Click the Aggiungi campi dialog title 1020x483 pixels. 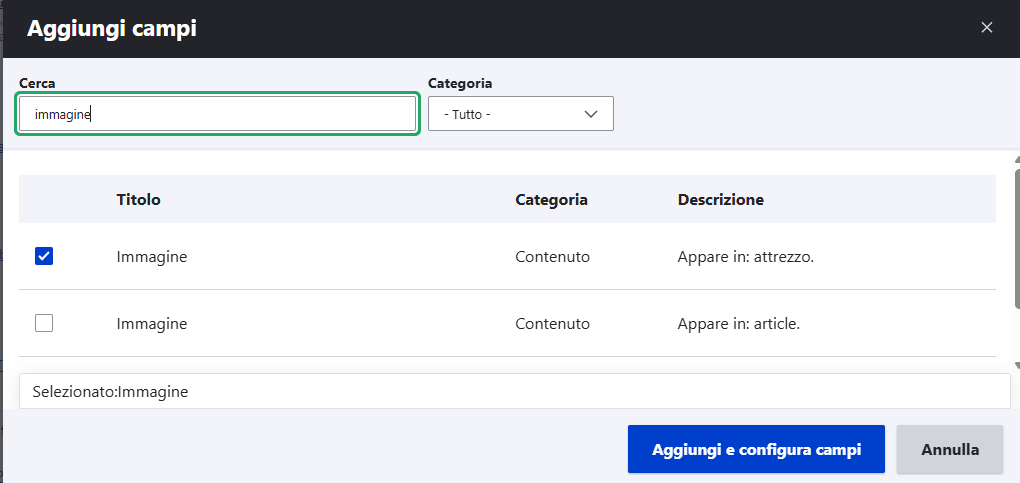click(x=111, y=29)
